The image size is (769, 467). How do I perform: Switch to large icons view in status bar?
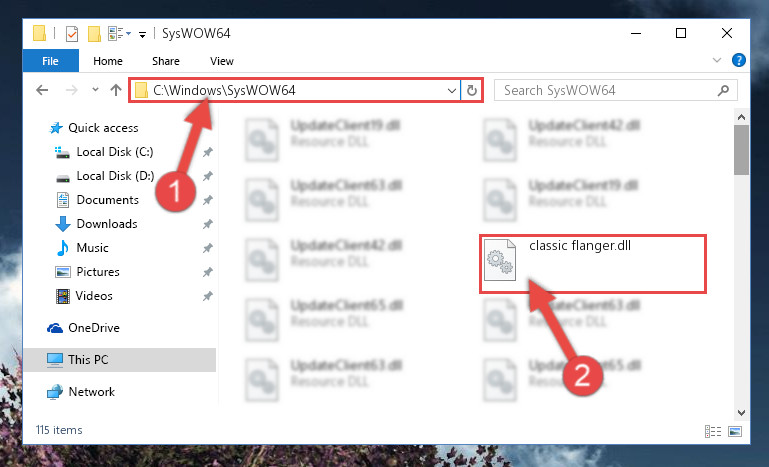(x=735, y=431)
